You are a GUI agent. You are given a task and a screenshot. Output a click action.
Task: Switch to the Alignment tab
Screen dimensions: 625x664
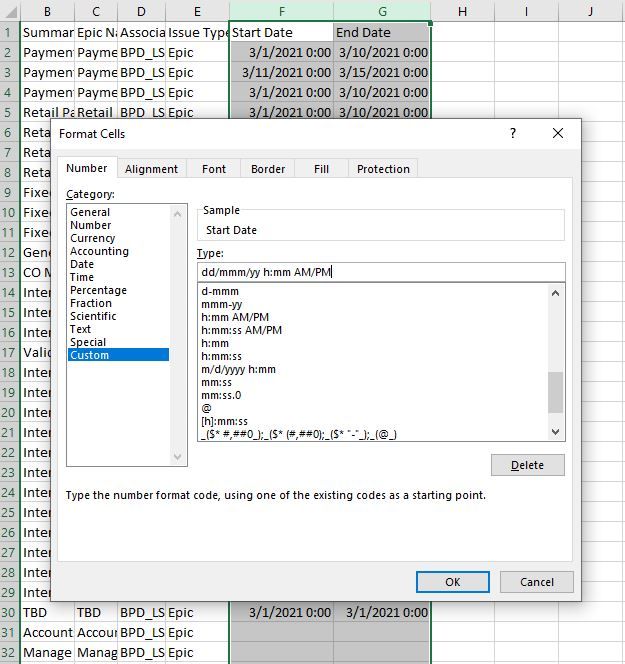click(x=152, y=169)
